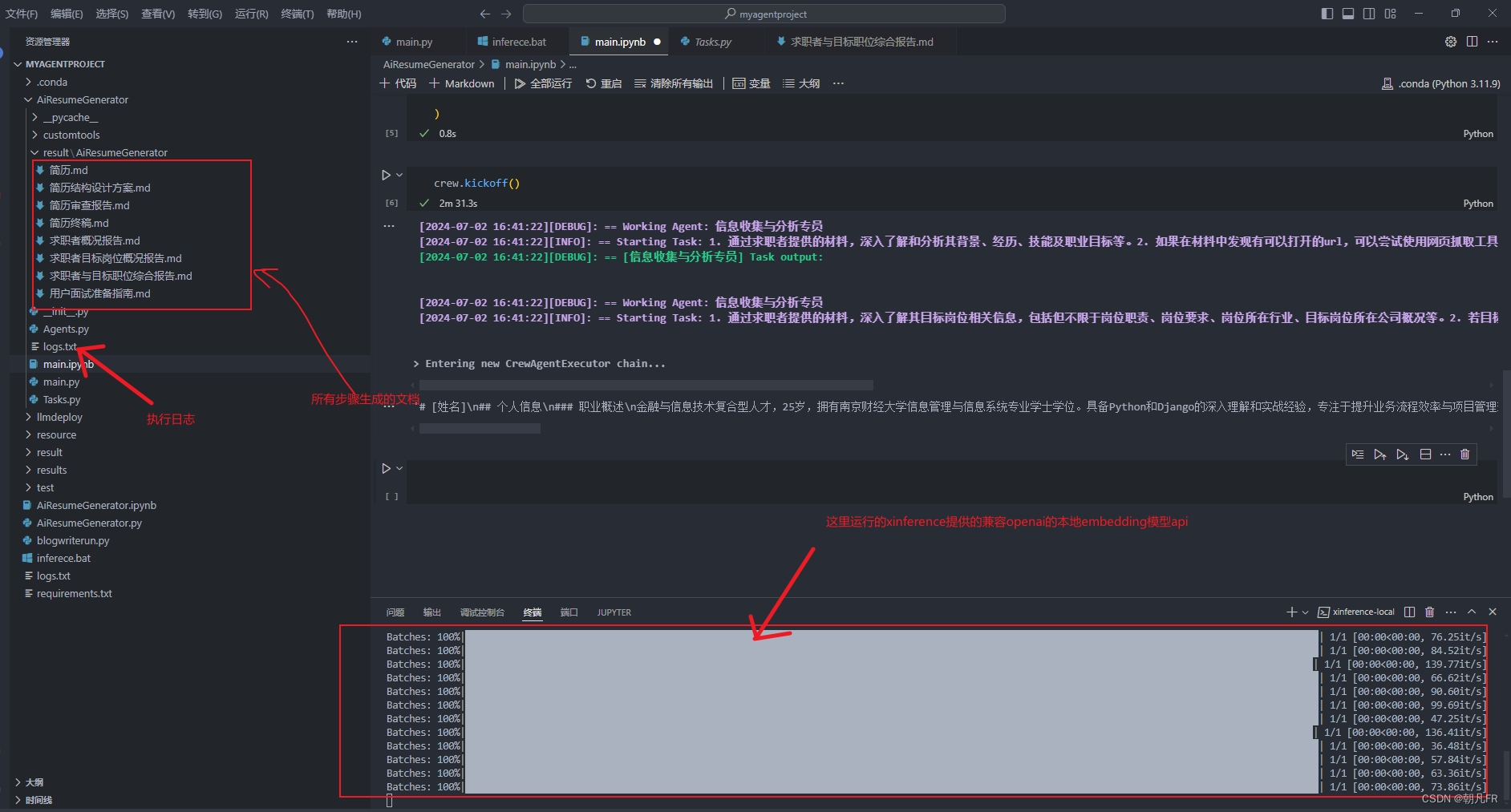Open cell toolbar more actions

point(1445,454)
